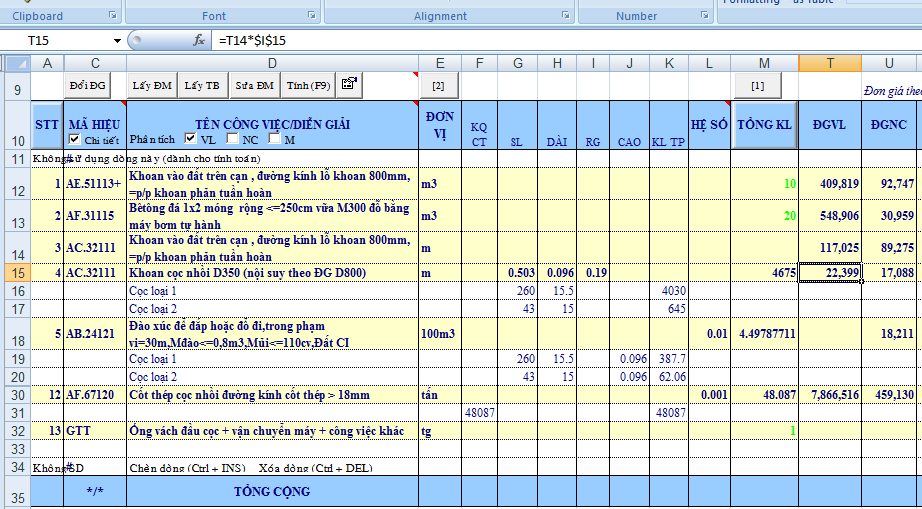
Task: Select column T header
Action: pos(830,63)
